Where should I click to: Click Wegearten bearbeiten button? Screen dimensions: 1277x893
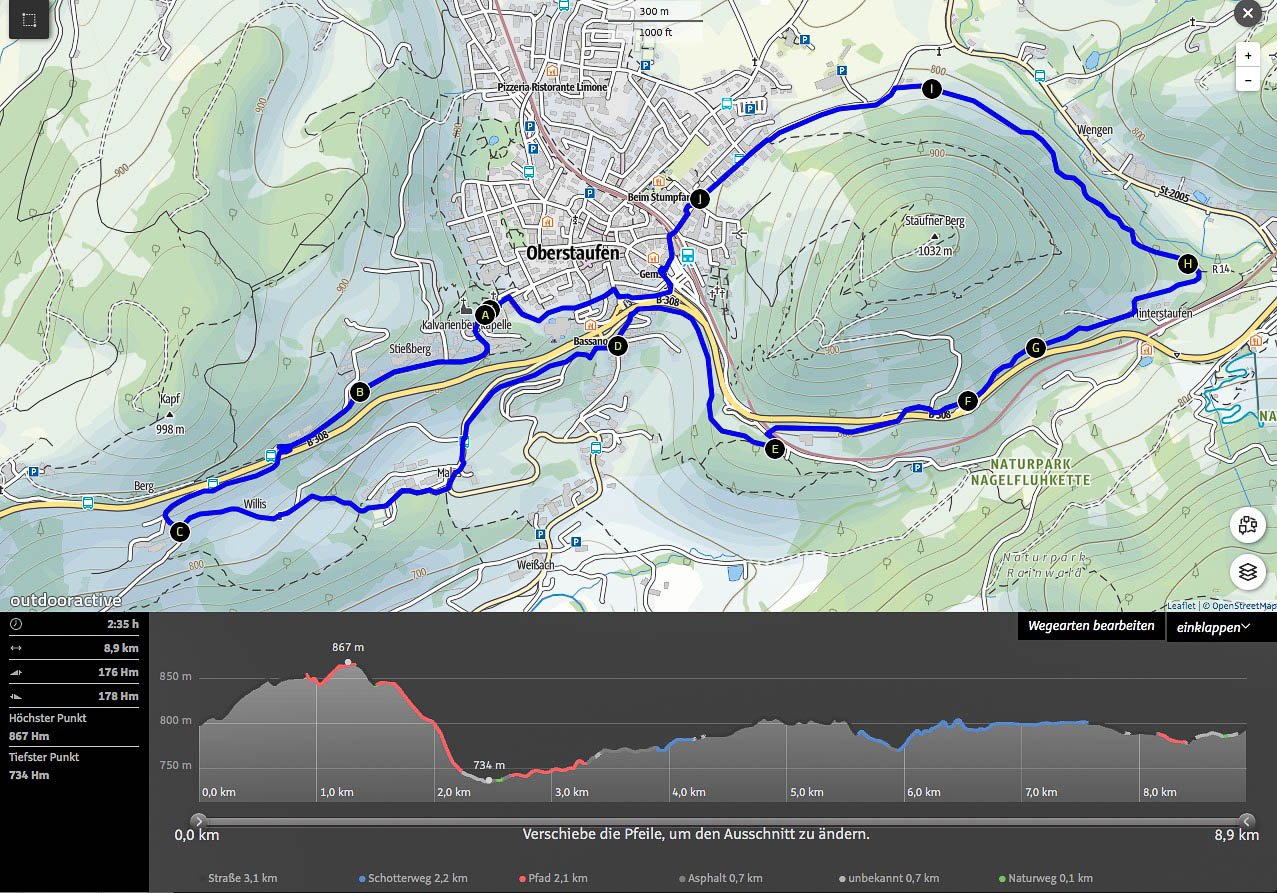(1091, 626)
